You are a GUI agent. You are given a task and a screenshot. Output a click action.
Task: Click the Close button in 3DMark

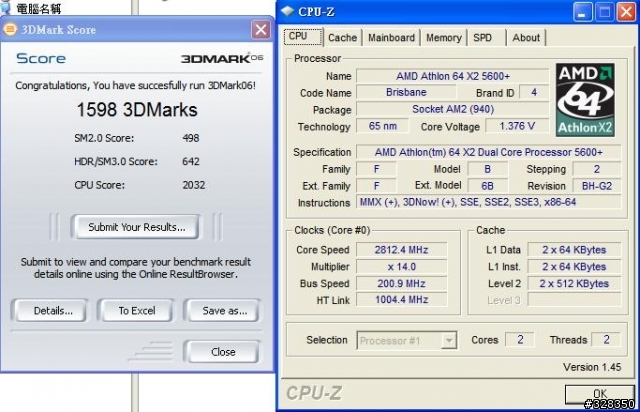click(x=223, y=352)
